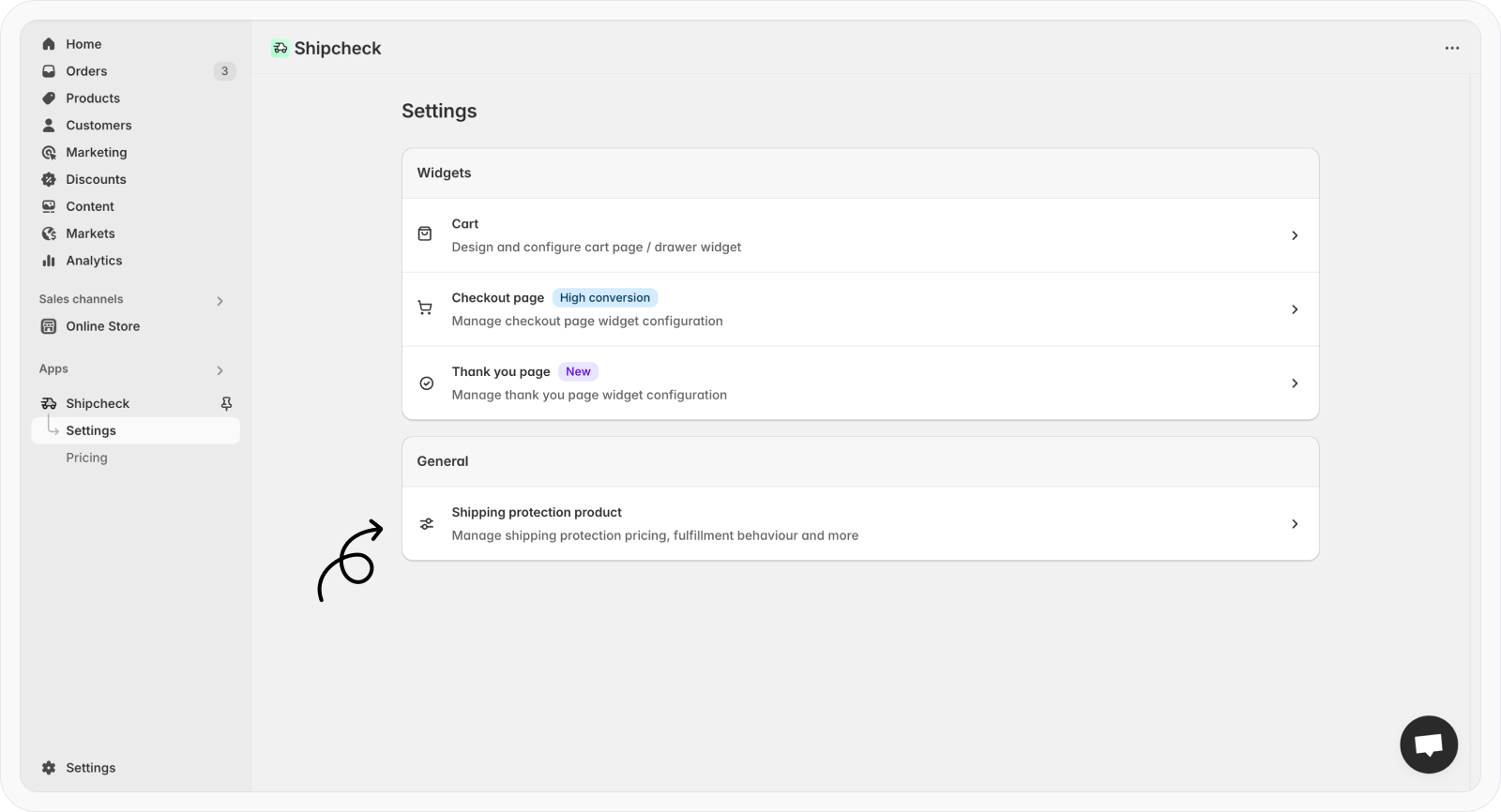Click the Checkout page cart icon
This screenshot has width=1501, height=812.
[x=425, y=308]
